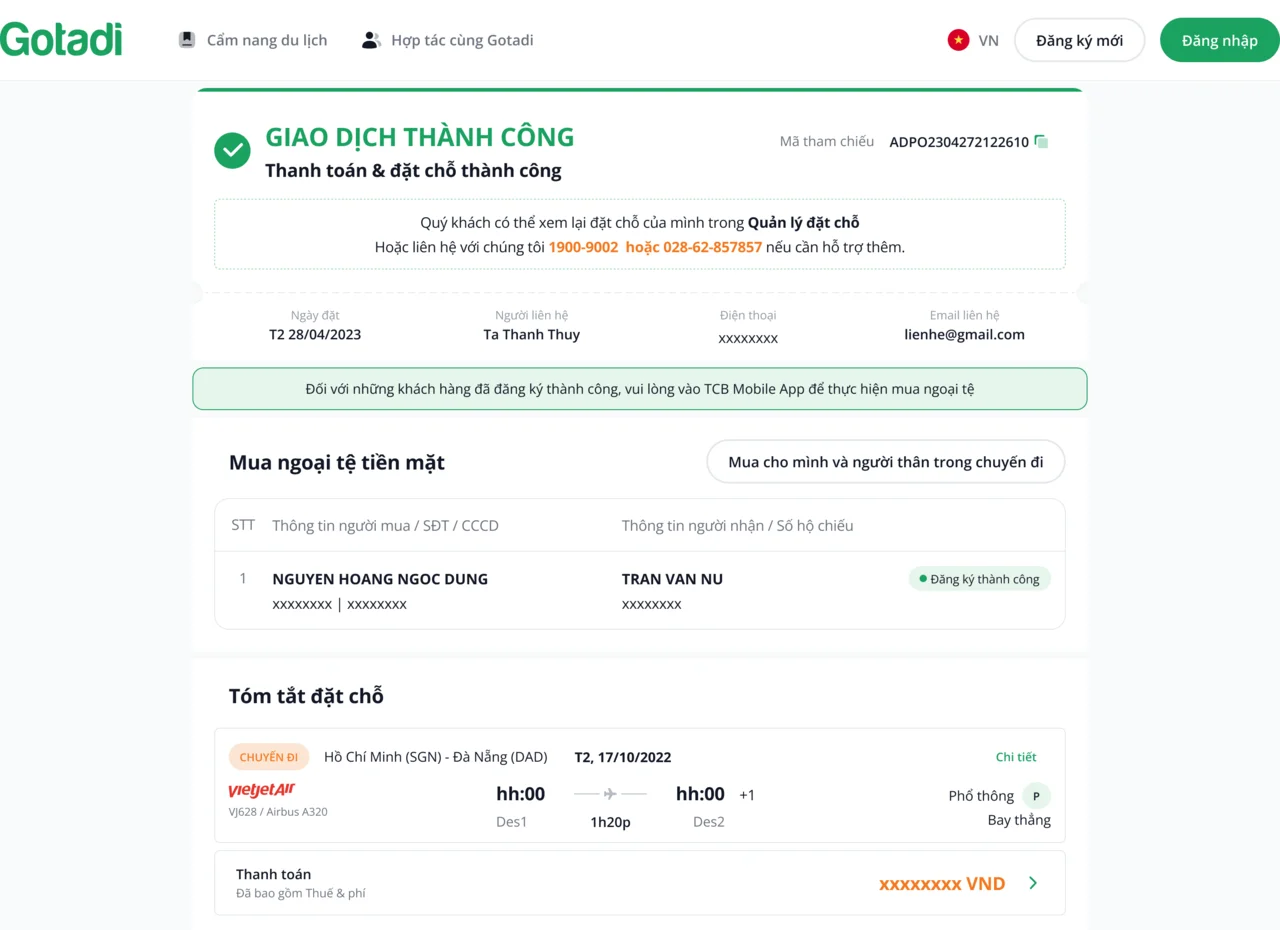Click the Đăng nhập button
Viewport: 1280px width, 930px height.
(x=1219, y=40)
